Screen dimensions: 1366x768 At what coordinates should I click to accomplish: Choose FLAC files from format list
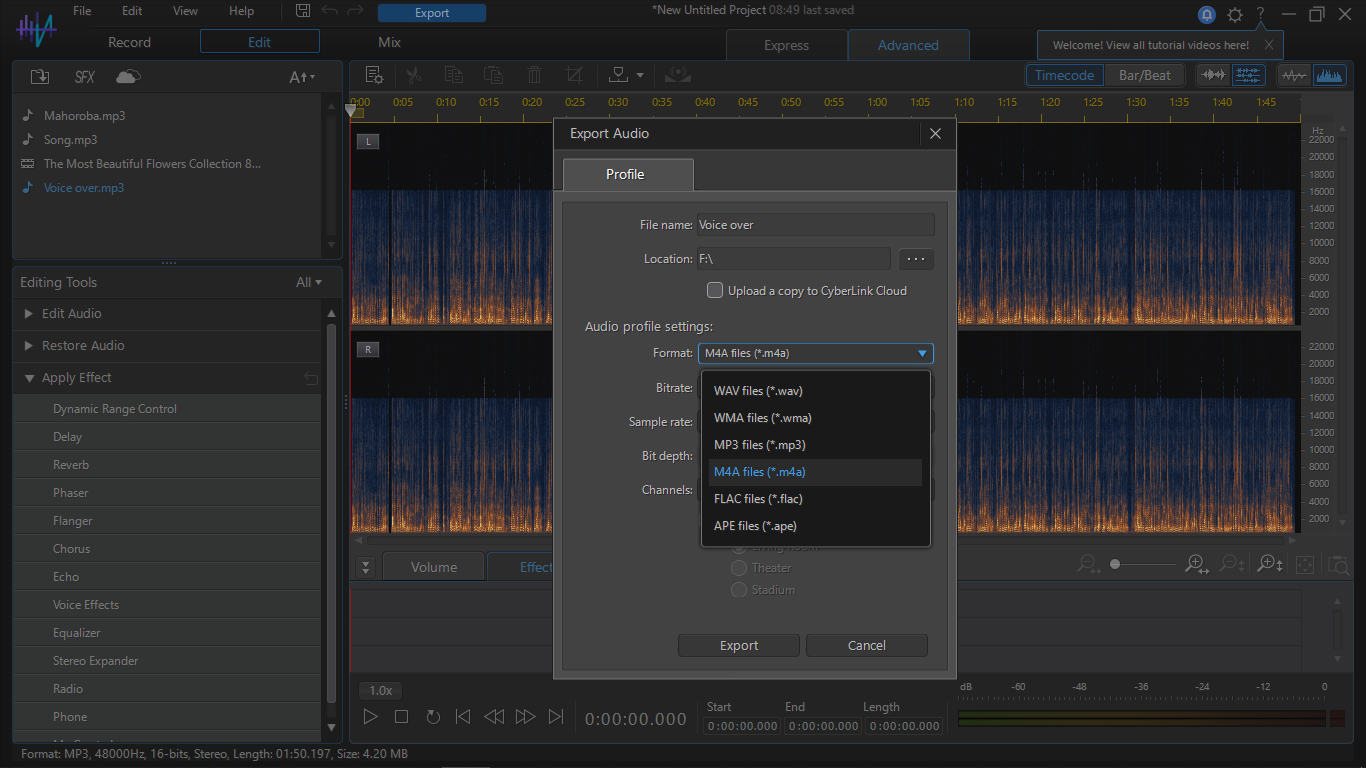click(x=758, y=499)
